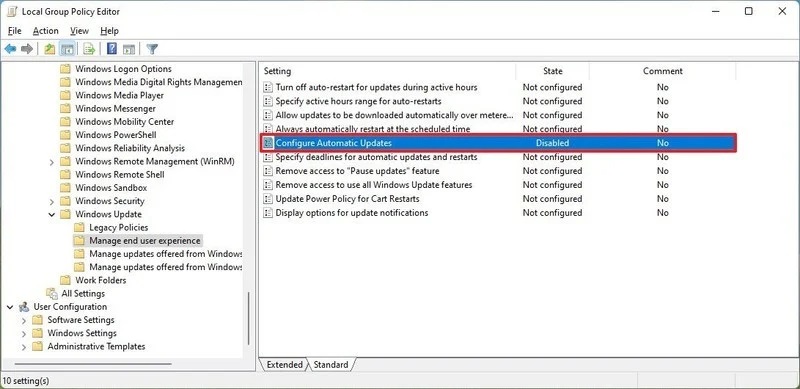The width and height of the screenshot is (800, 389).
Task: Open the View menu
Action: click(79, 31)
